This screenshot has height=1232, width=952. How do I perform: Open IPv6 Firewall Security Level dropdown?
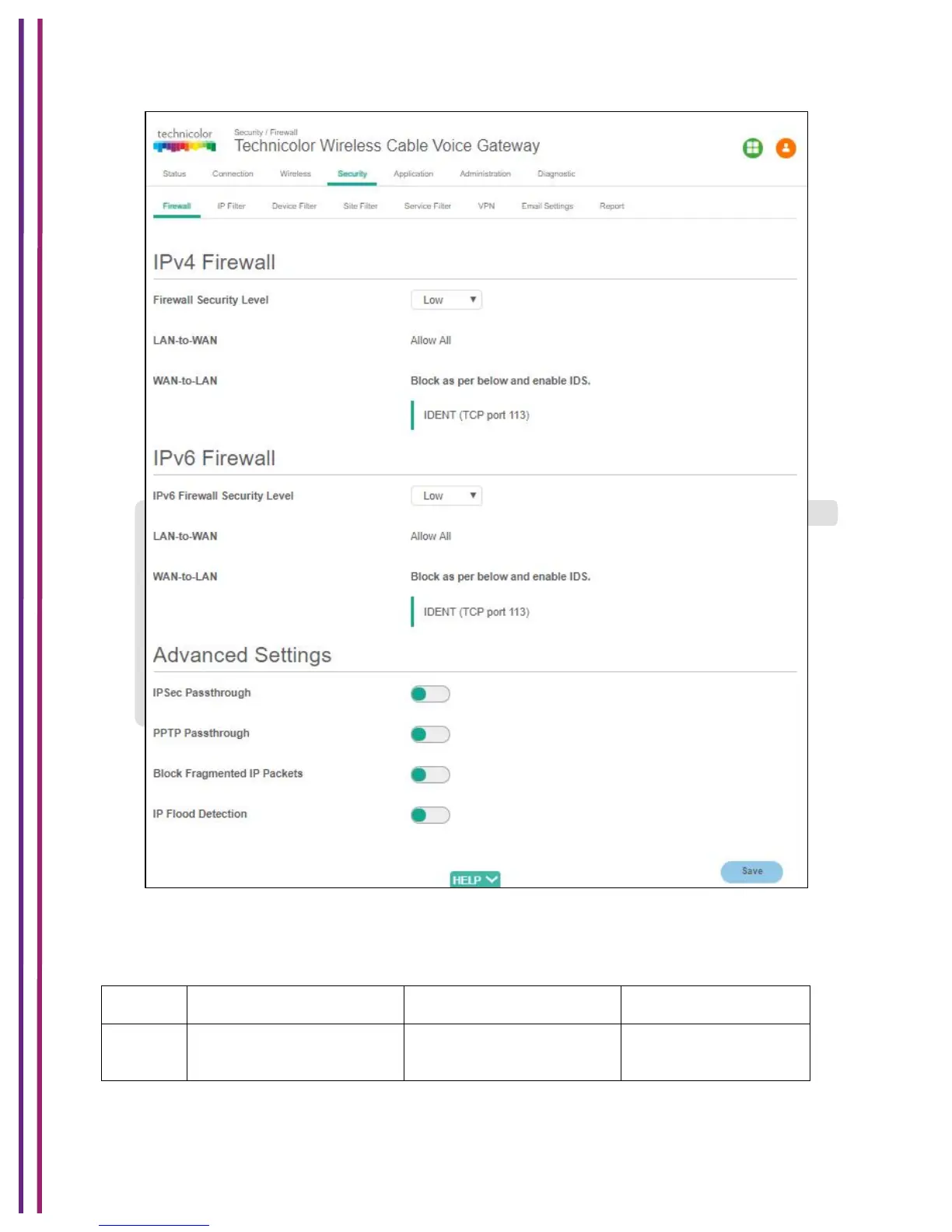(x=446, y=496)
